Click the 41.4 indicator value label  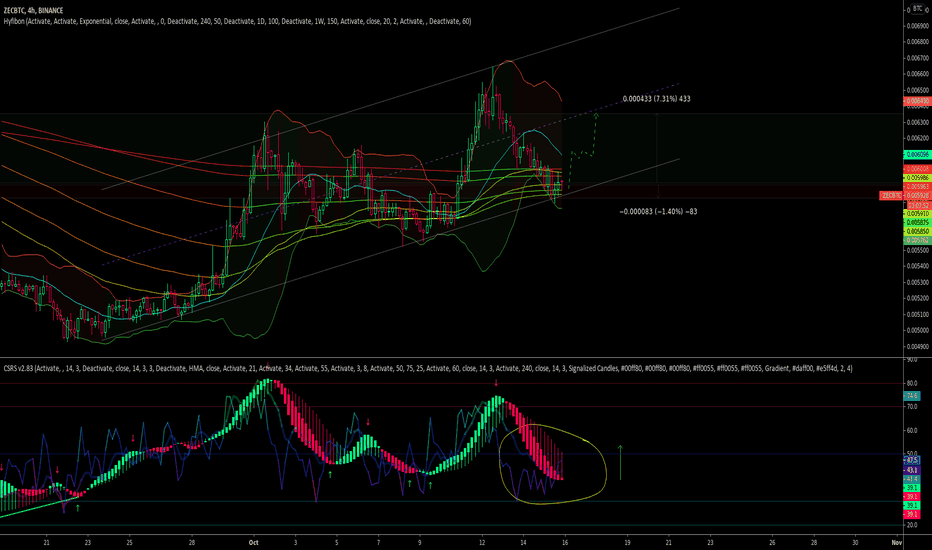coord(912,479)
